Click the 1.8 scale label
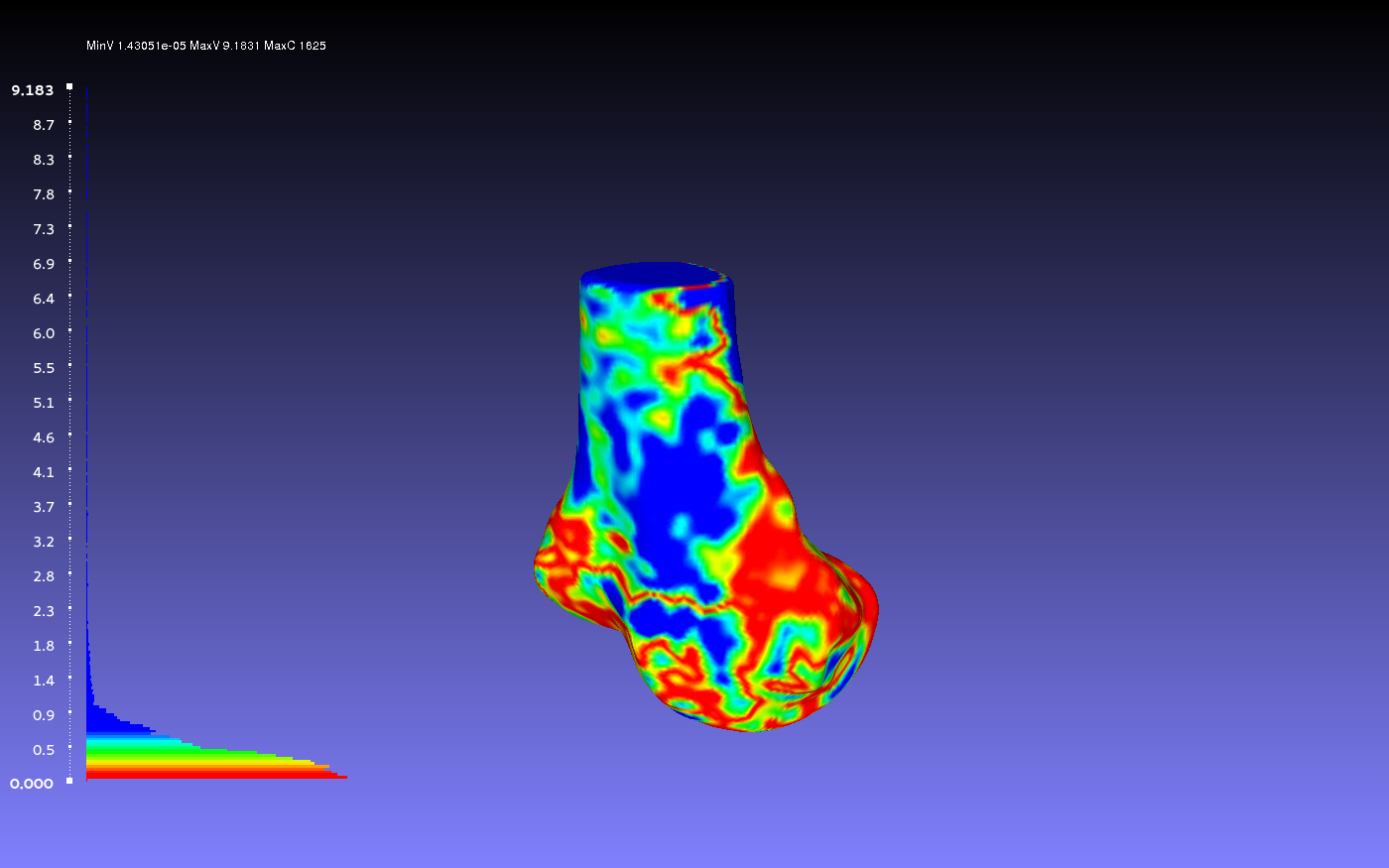The height and width of the screenshot is (868, 1389). (x=44, y=646)
